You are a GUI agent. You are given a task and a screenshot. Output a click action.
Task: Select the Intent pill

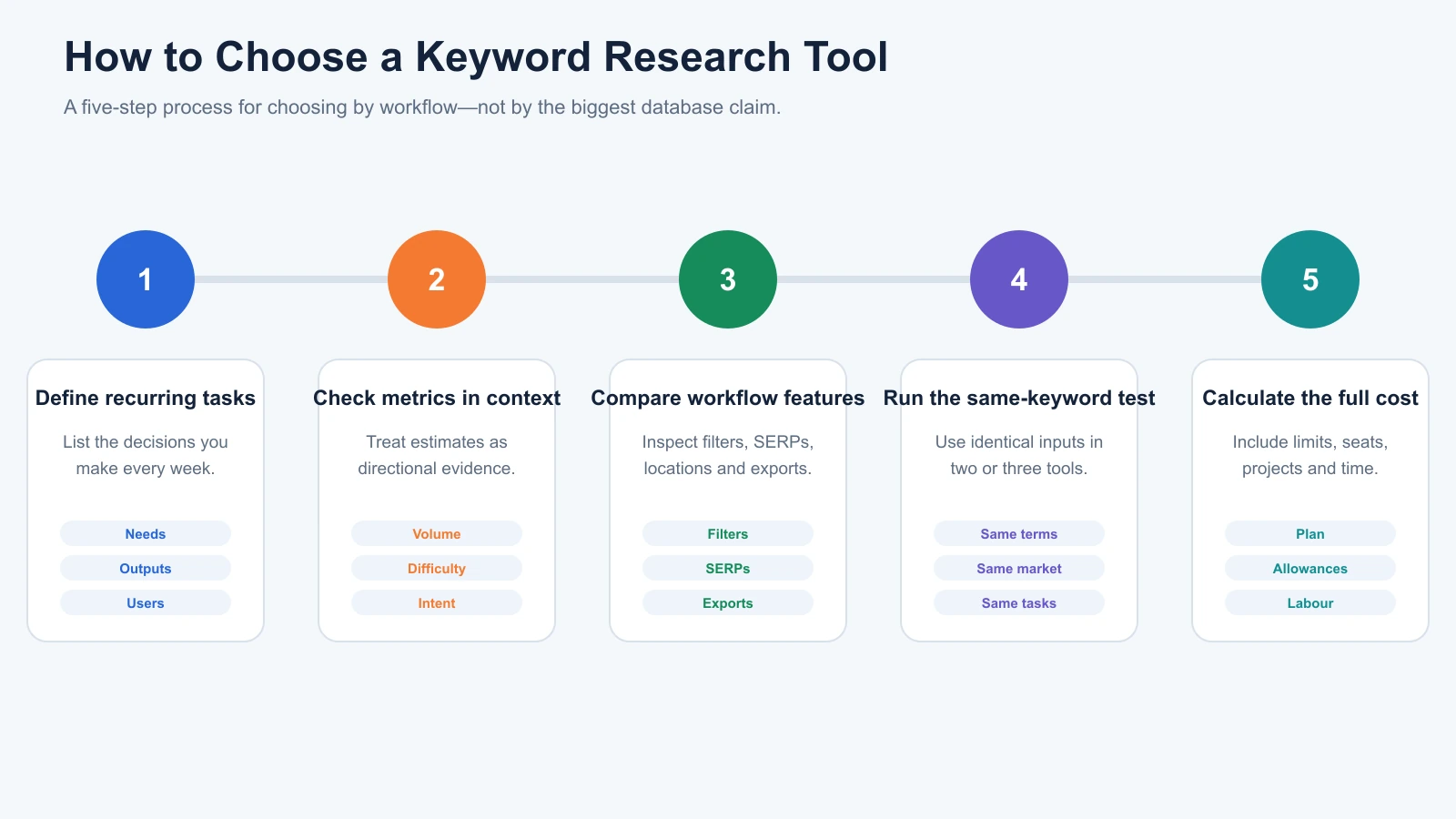[x=437, y=602]
